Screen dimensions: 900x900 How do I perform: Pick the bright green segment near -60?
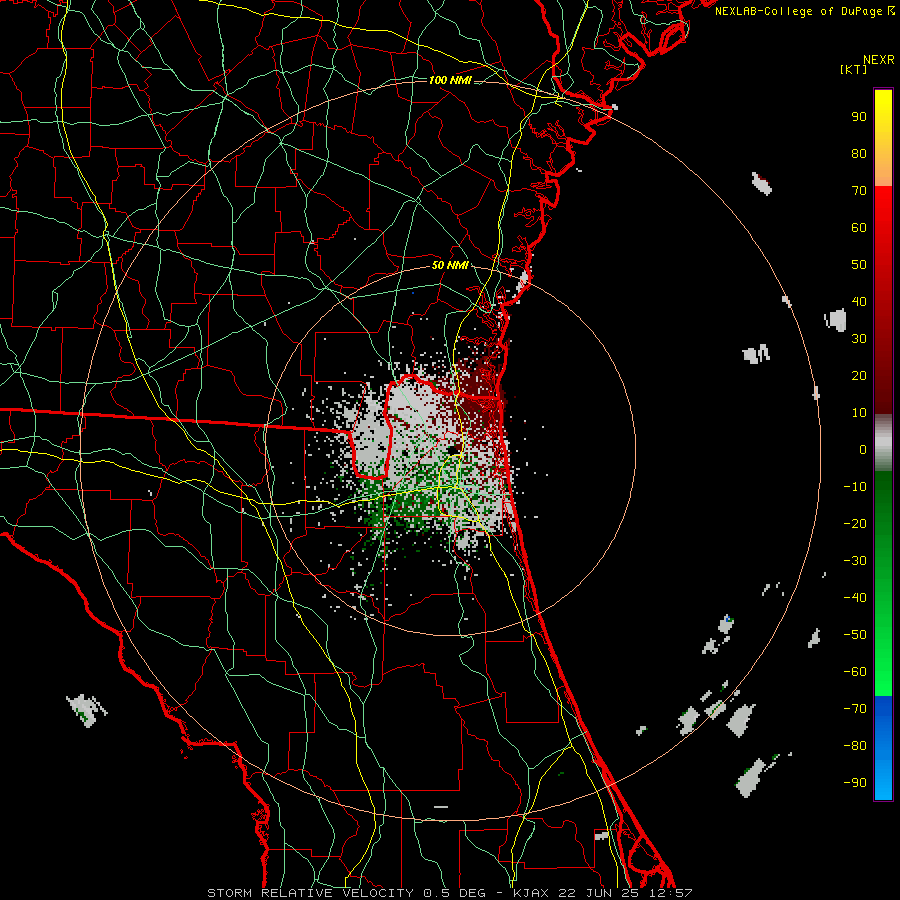click(x=883, y=674)
